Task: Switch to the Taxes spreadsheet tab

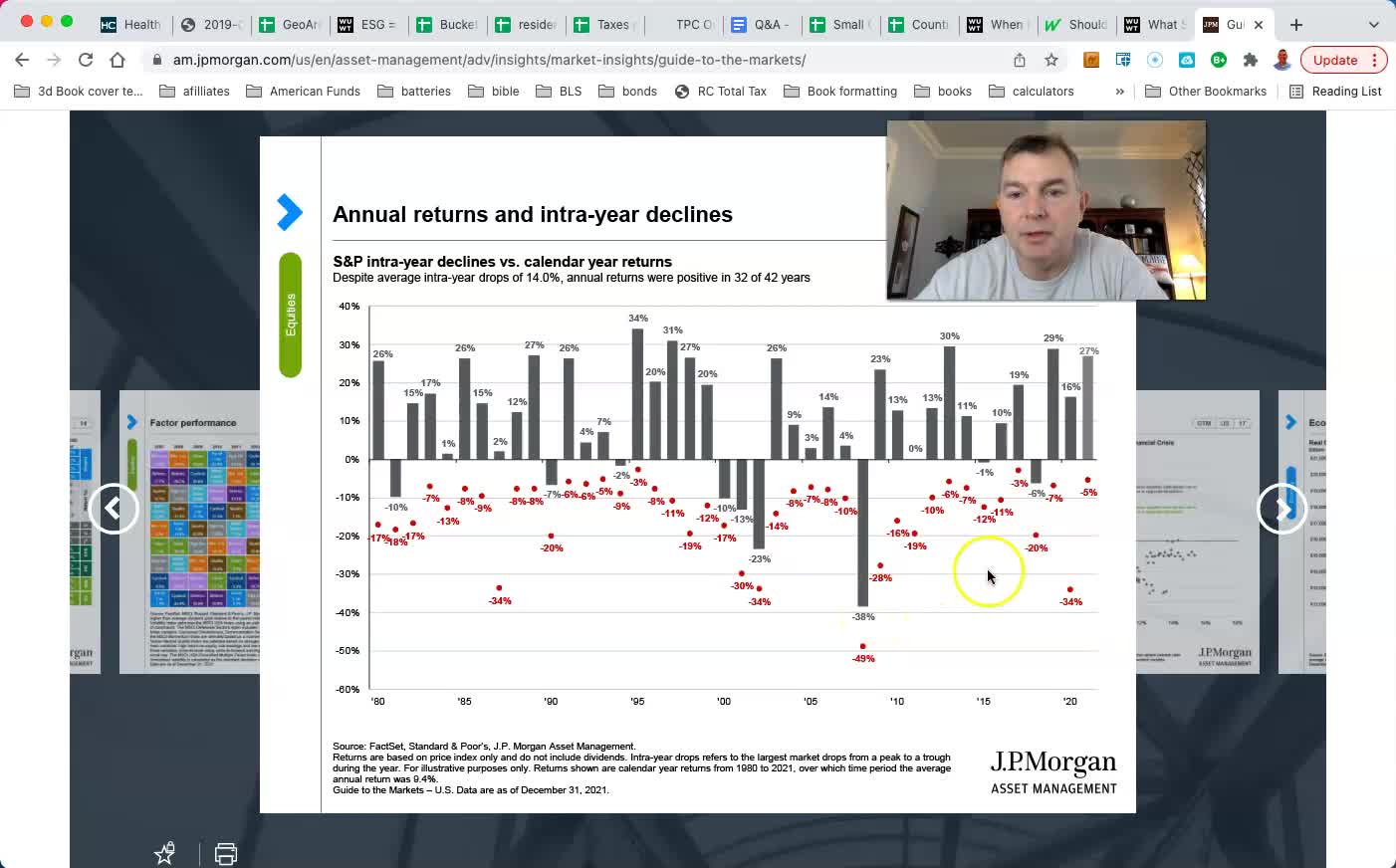Action: click(603, 24)
